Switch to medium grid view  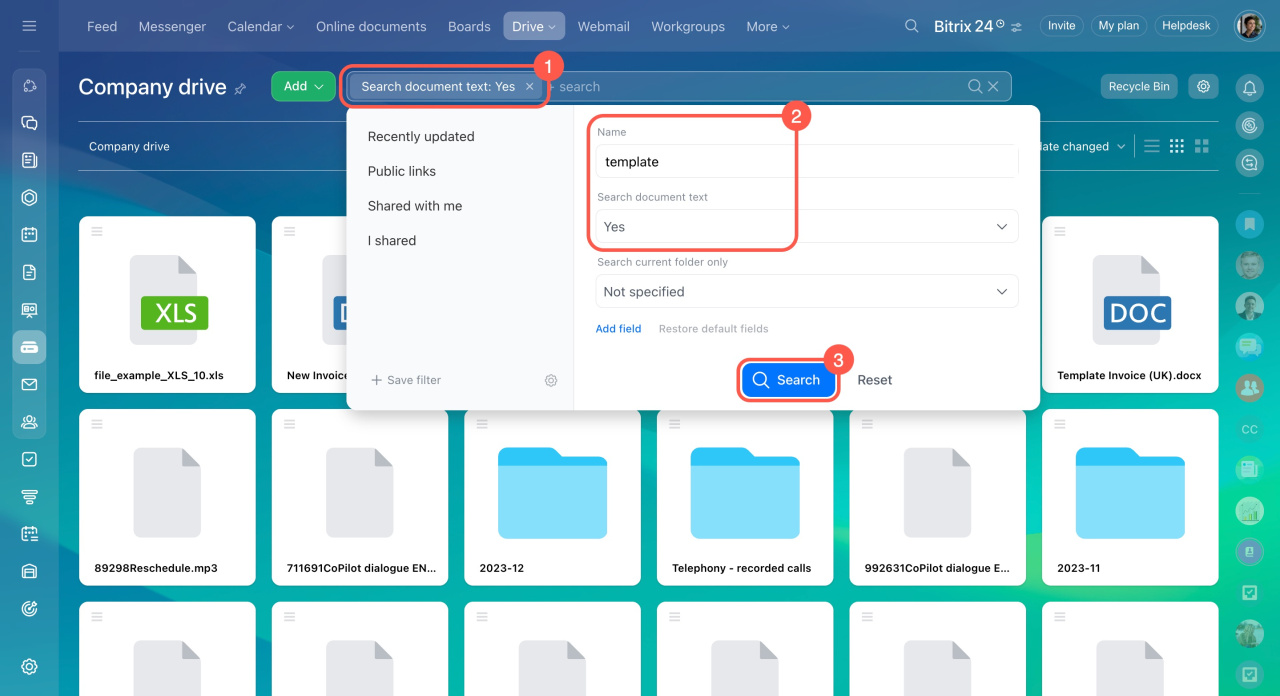(x=1177, y=146)
